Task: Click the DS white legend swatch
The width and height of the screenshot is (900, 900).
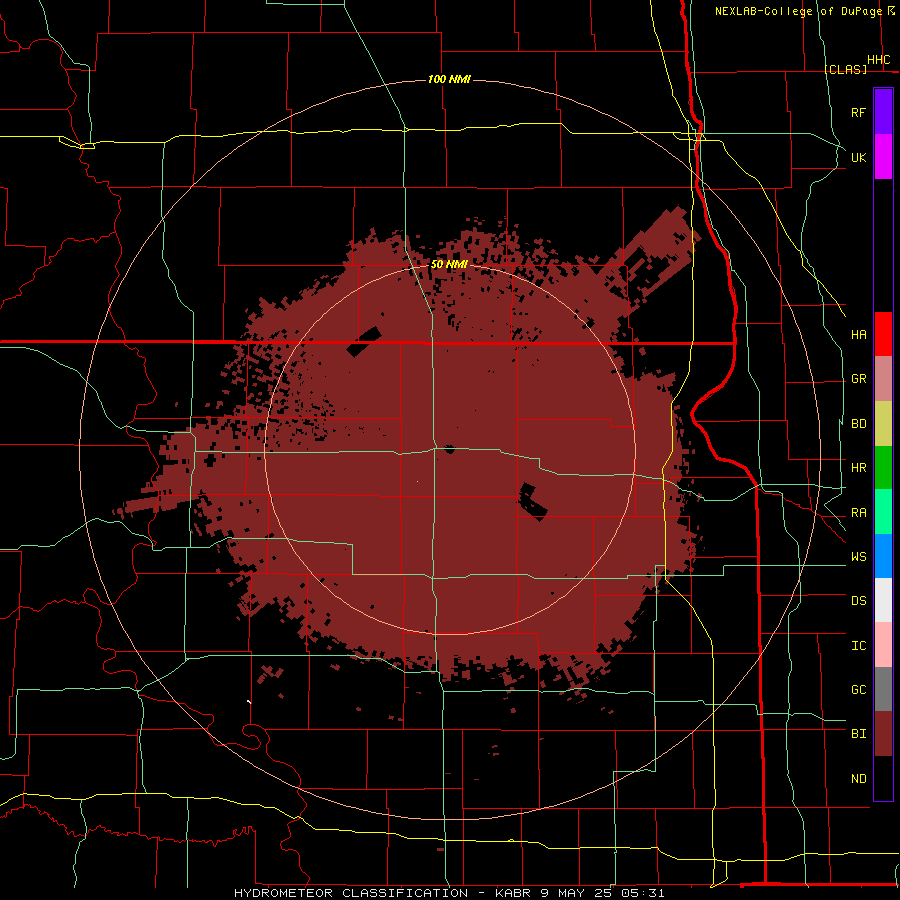Action: point(883,600)
